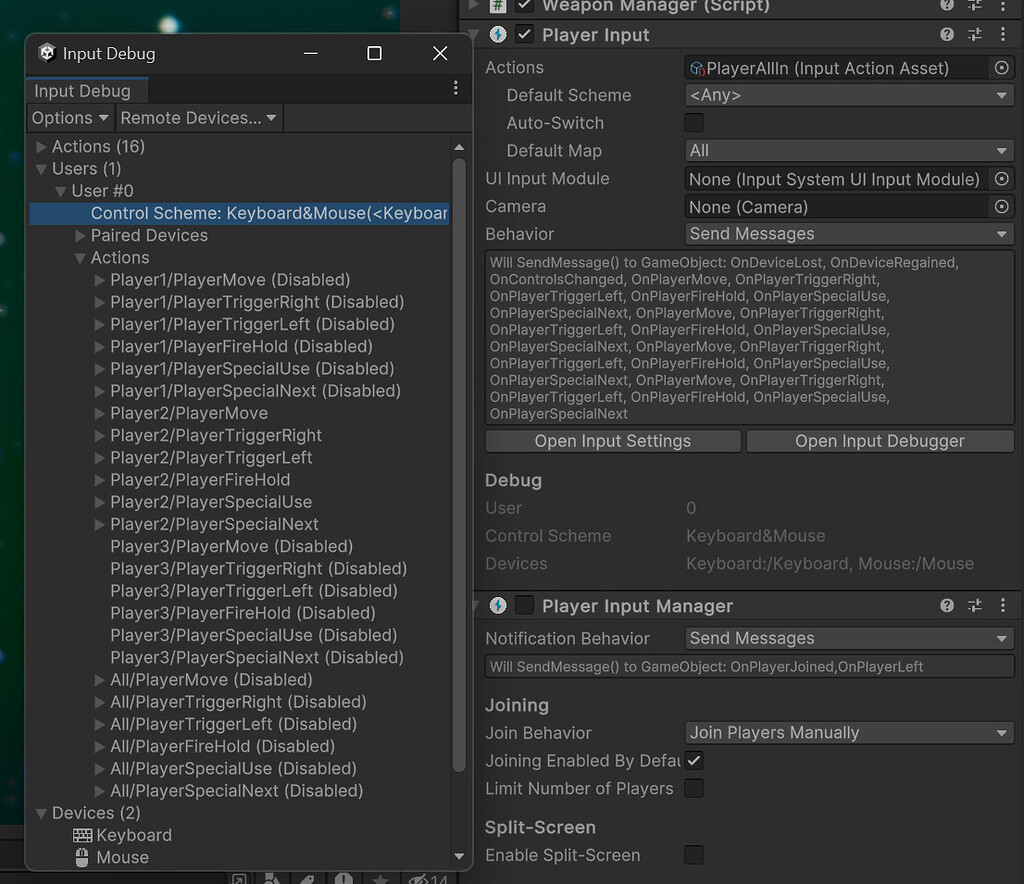The image size is (1024, 884).
Task: Expand the Paired Devices tree node
Action: pos(81,236)
